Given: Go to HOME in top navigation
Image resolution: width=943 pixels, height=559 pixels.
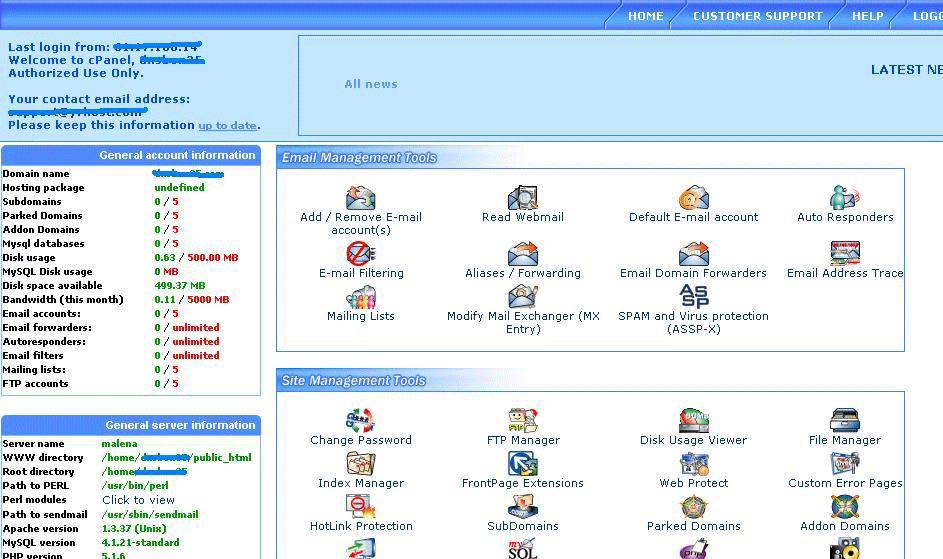Looking at the screenshot, I should coord(645,16).
